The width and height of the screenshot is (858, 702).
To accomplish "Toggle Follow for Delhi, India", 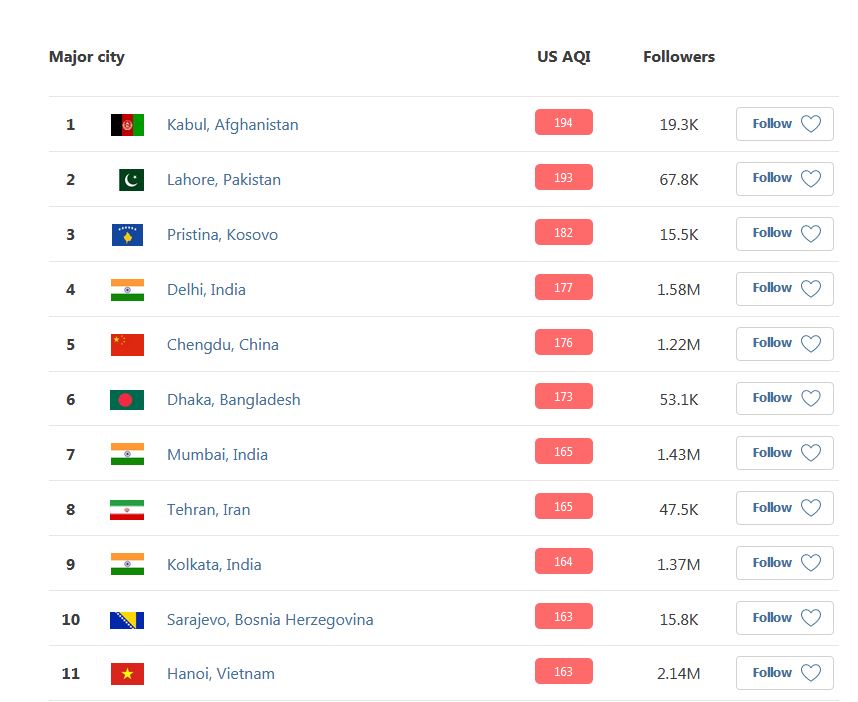I will click(x=785, y=289).
